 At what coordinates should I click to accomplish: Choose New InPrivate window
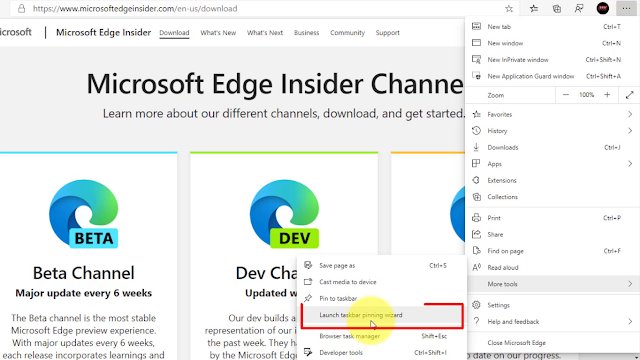pyautogui.click(x=552, y=60)
